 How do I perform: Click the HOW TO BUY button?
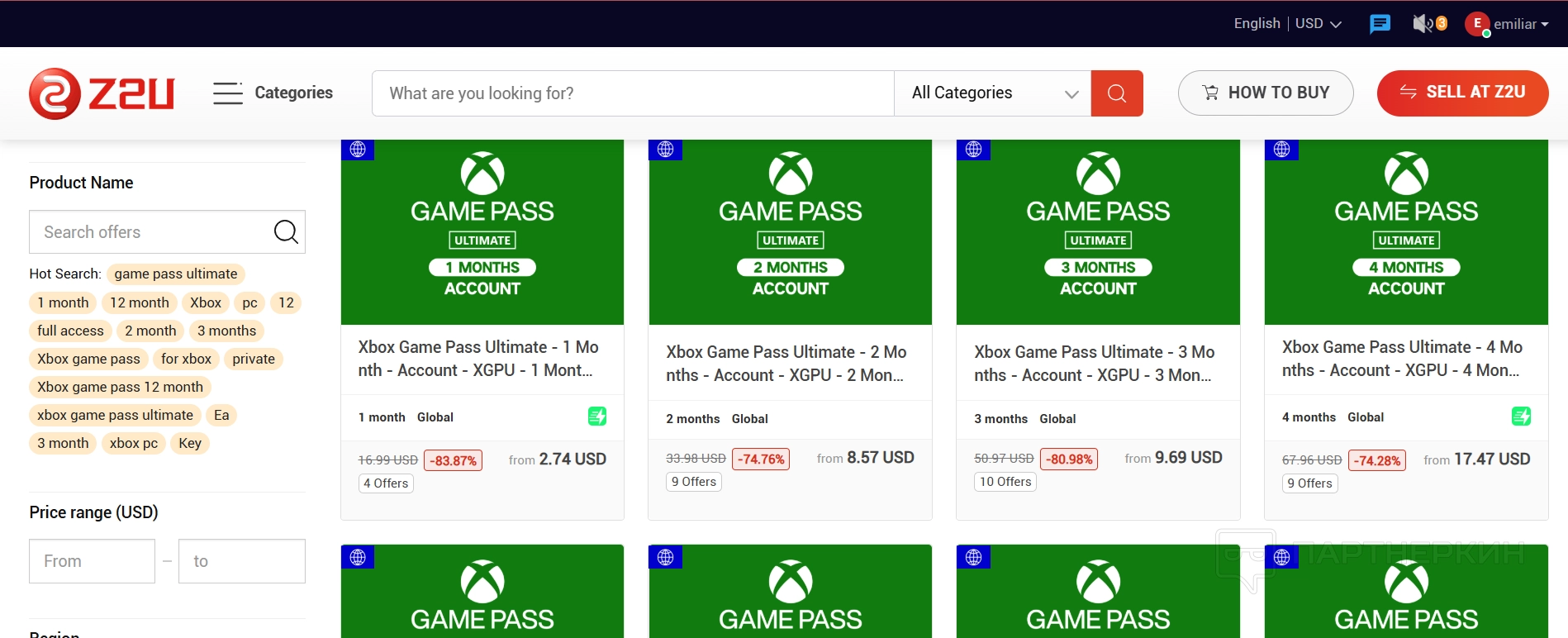[x=1265, y=93]
